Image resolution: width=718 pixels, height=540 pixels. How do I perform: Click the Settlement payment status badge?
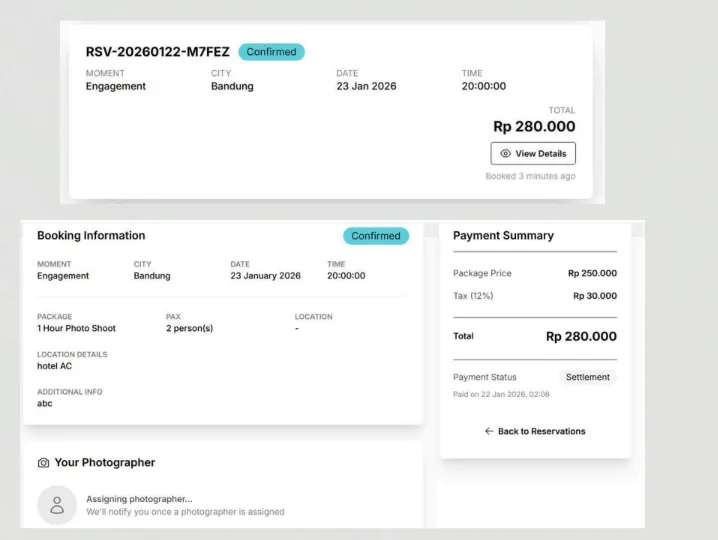(587, 377)
